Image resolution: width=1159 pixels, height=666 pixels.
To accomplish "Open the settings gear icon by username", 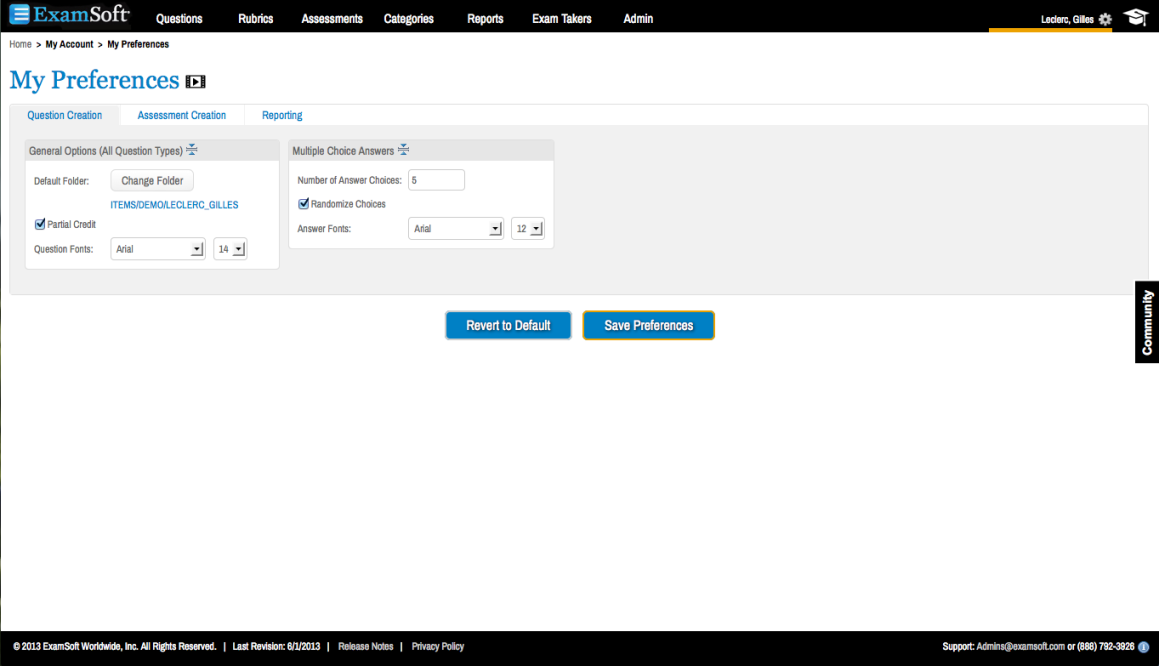I will tap(1105, 19).
